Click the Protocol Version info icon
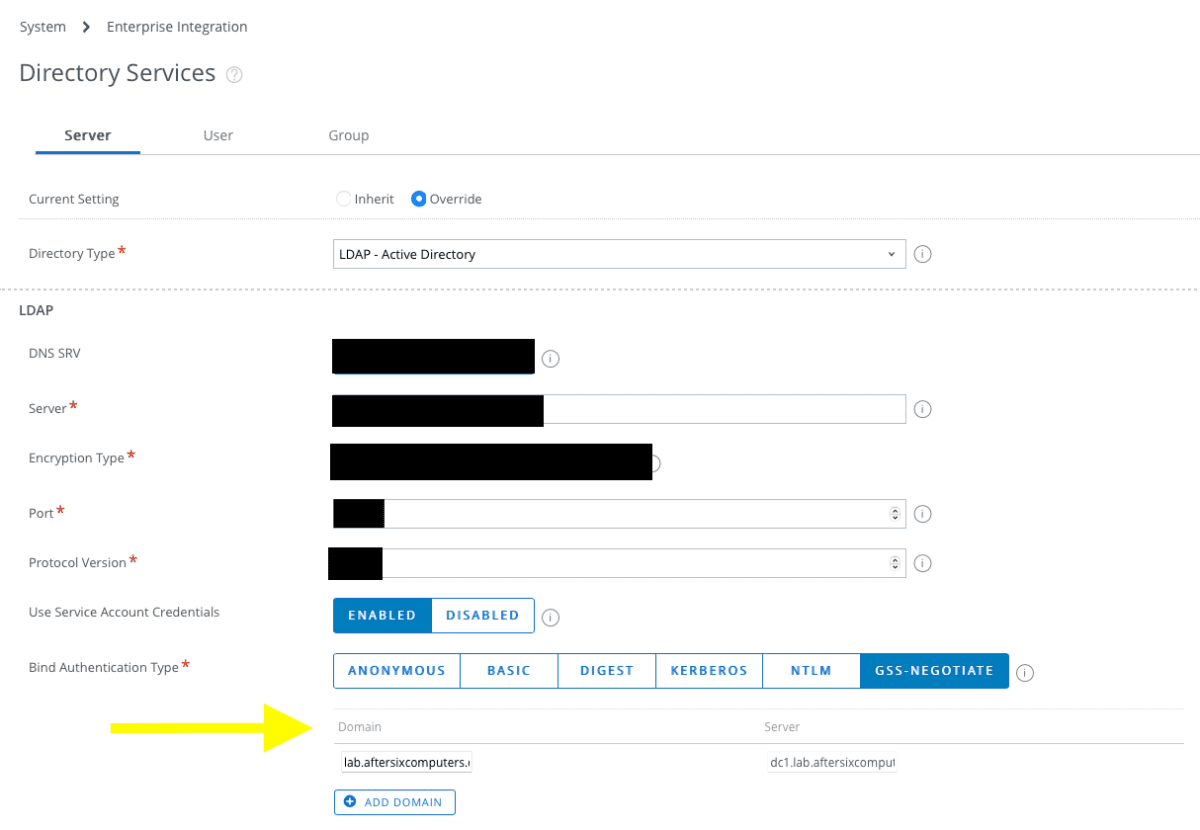This screenshot has height=830, width=1200. click(922, 563)
